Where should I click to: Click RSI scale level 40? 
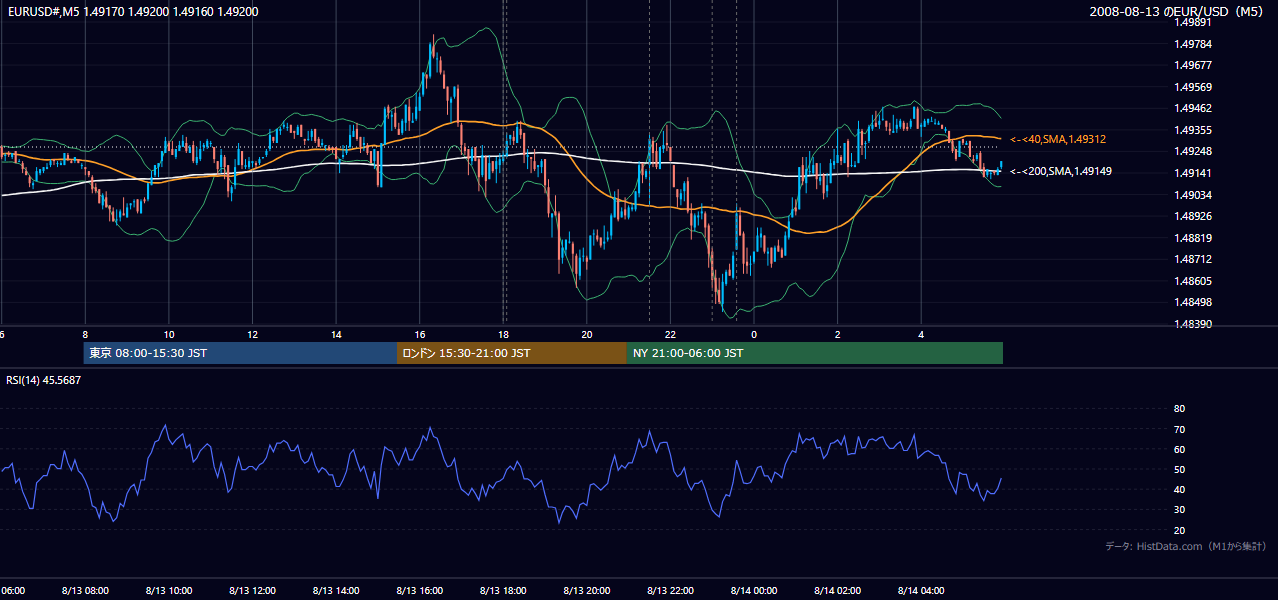coord(1179,489)
